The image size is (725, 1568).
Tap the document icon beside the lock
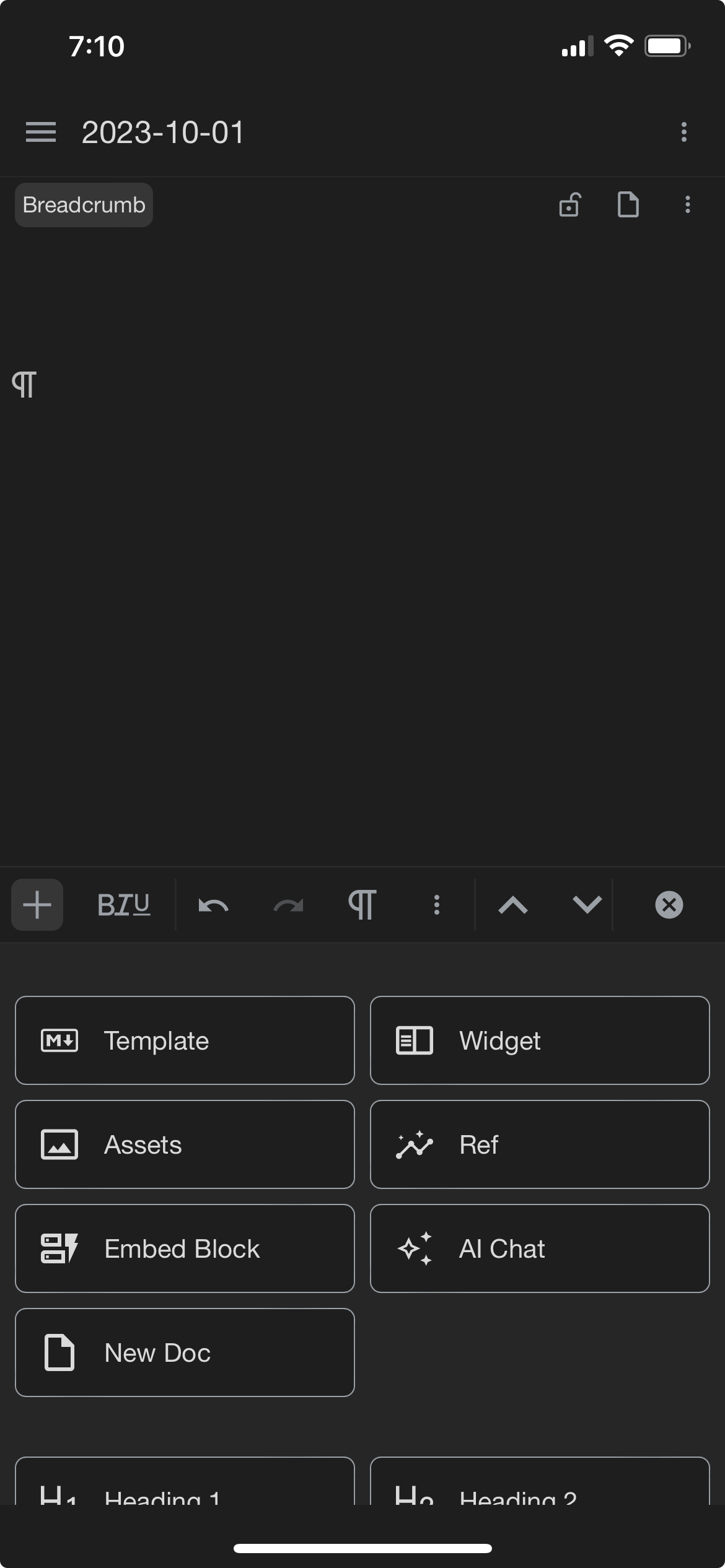(x=628, y=205)
